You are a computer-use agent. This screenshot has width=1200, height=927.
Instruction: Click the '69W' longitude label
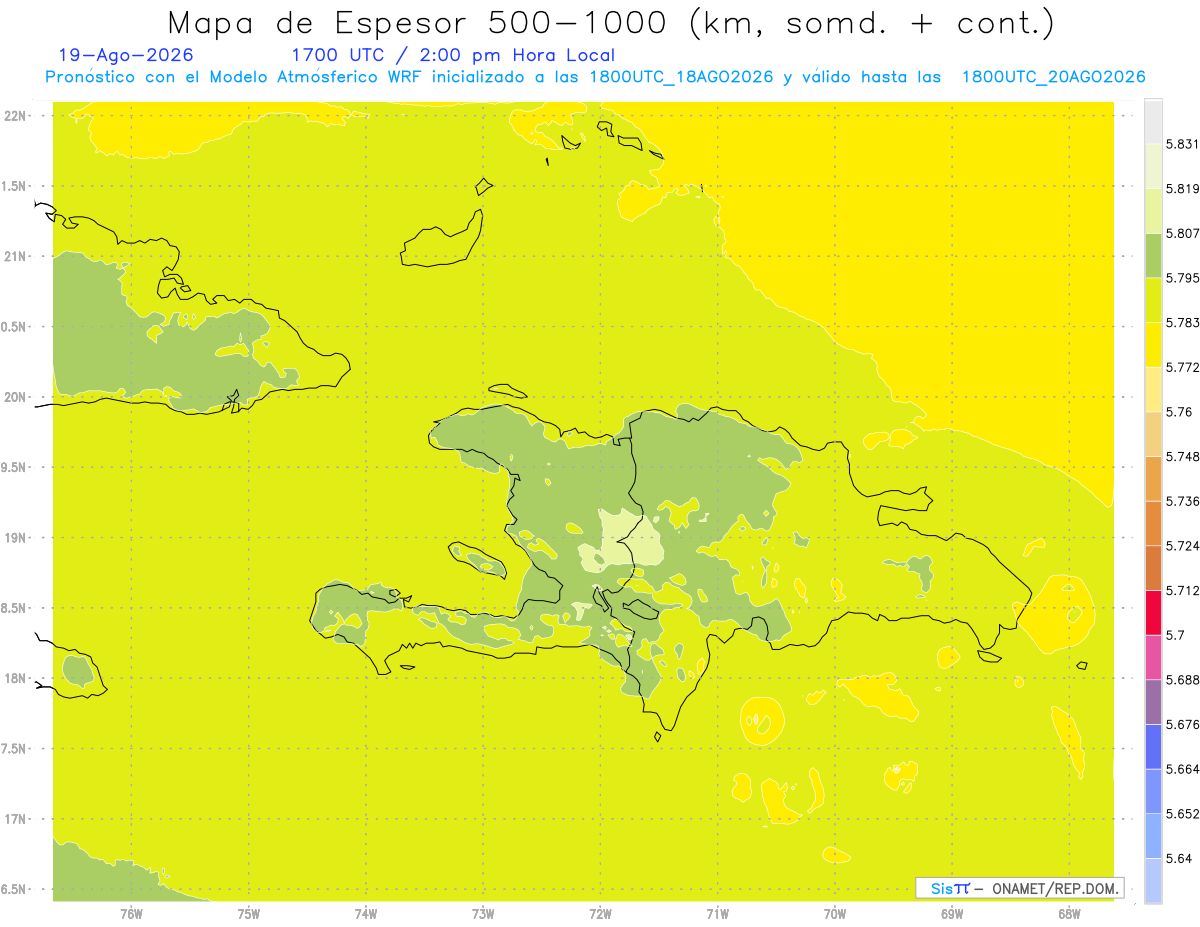tap(952, 913)
